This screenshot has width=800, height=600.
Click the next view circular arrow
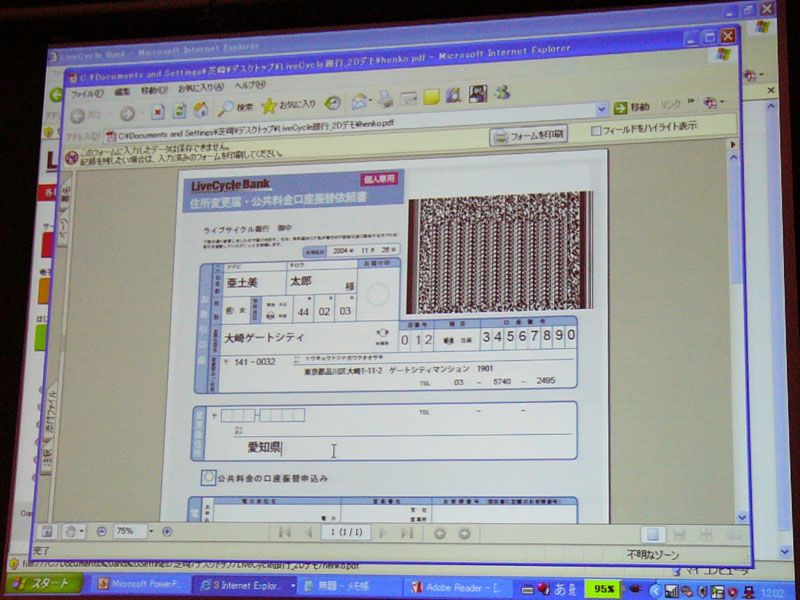[464, 534]
